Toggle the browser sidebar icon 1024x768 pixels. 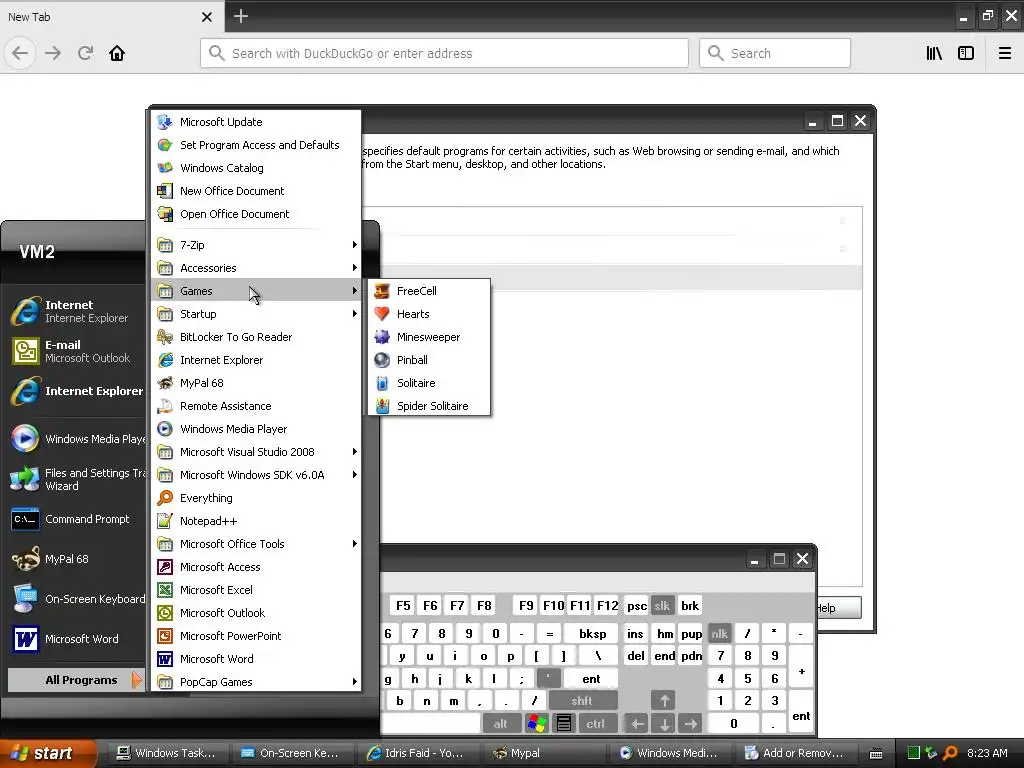966,53
